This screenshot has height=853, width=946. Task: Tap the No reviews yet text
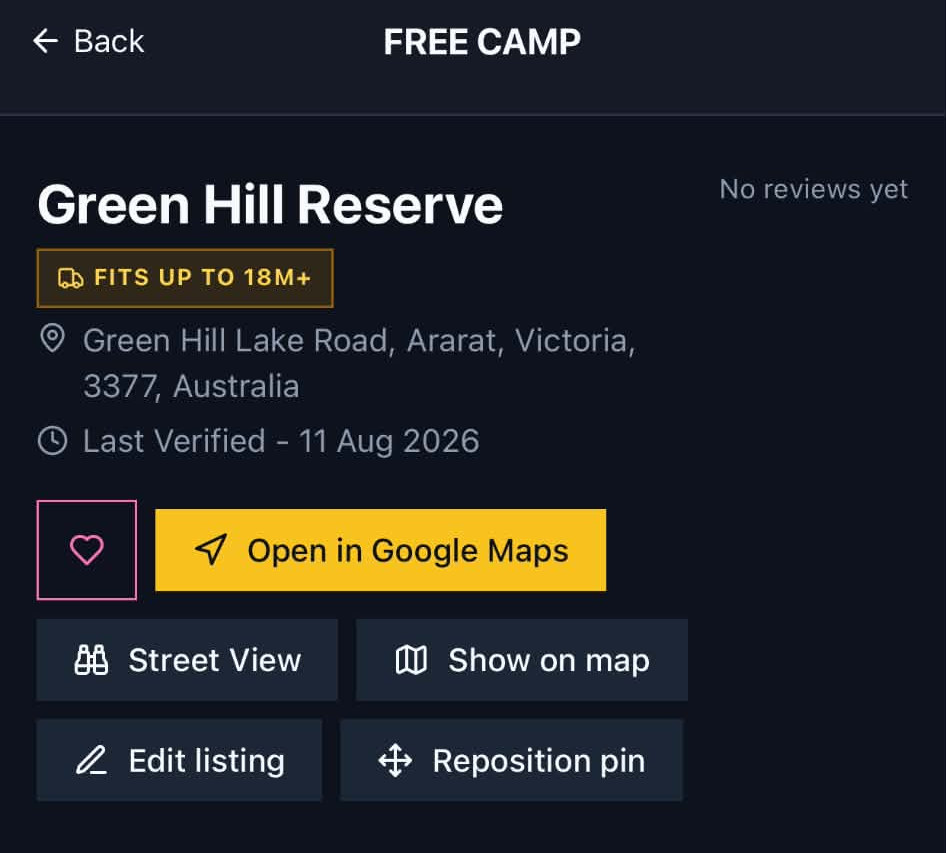[x=814, y=189]
